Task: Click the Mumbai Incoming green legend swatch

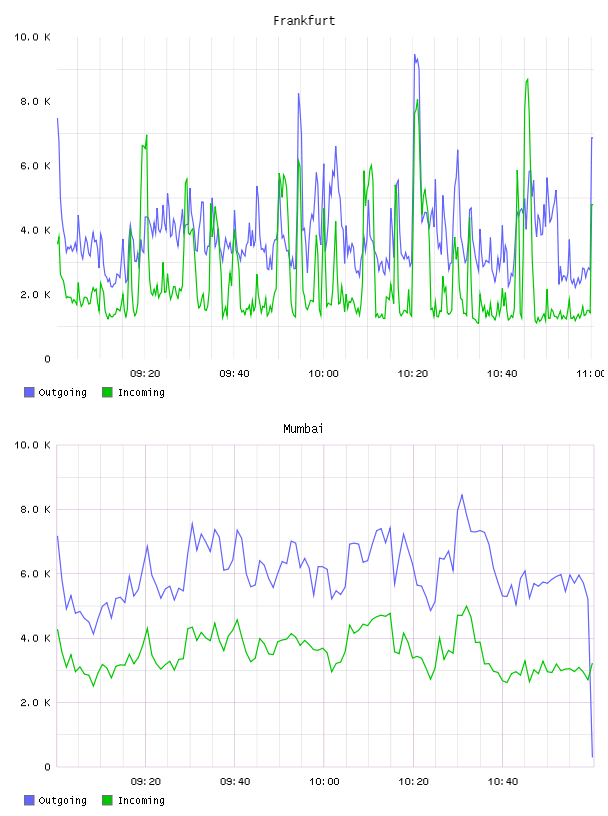Action: [x=107, y=800]
